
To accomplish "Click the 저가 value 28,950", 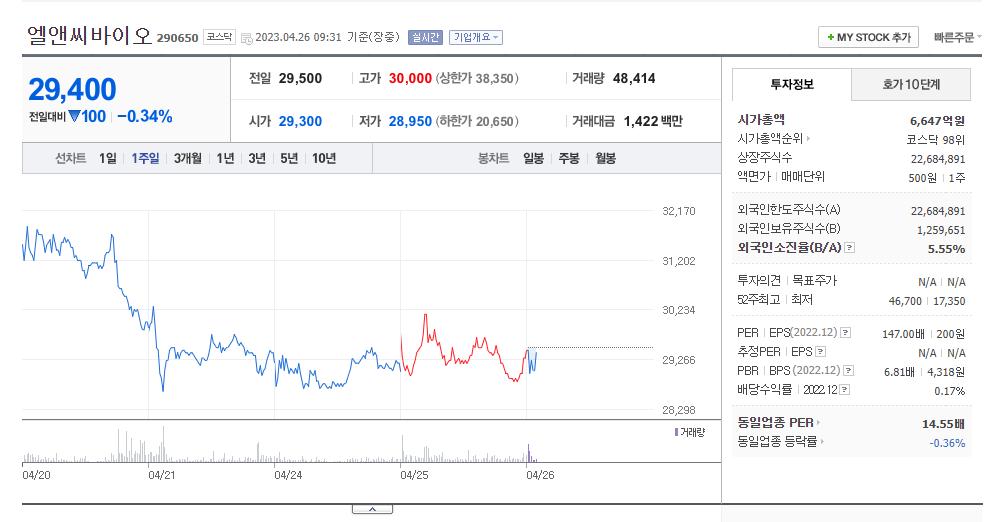I will tap(410, 121).
